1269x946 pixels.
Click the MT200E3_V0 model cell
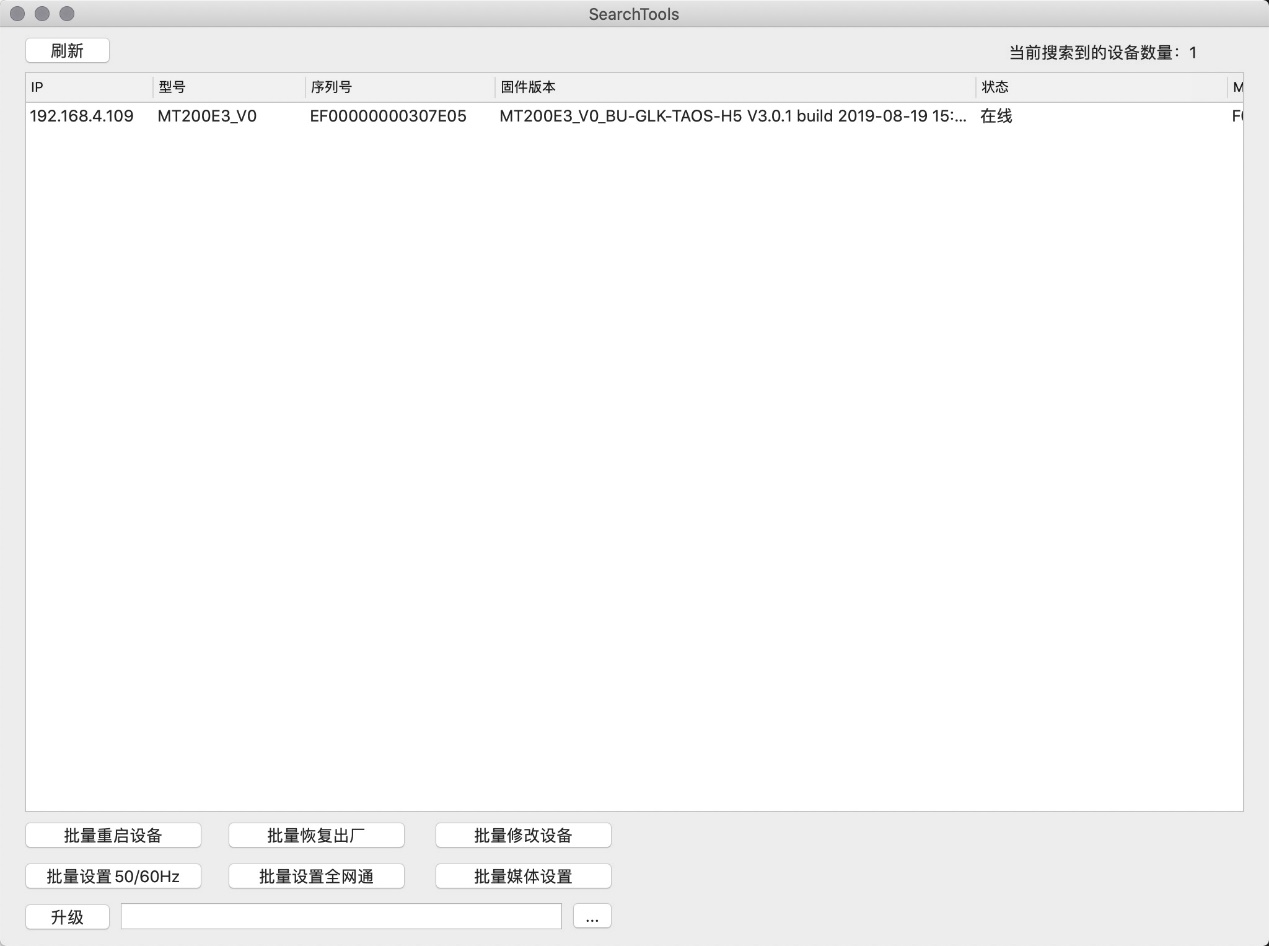[207, 116]
